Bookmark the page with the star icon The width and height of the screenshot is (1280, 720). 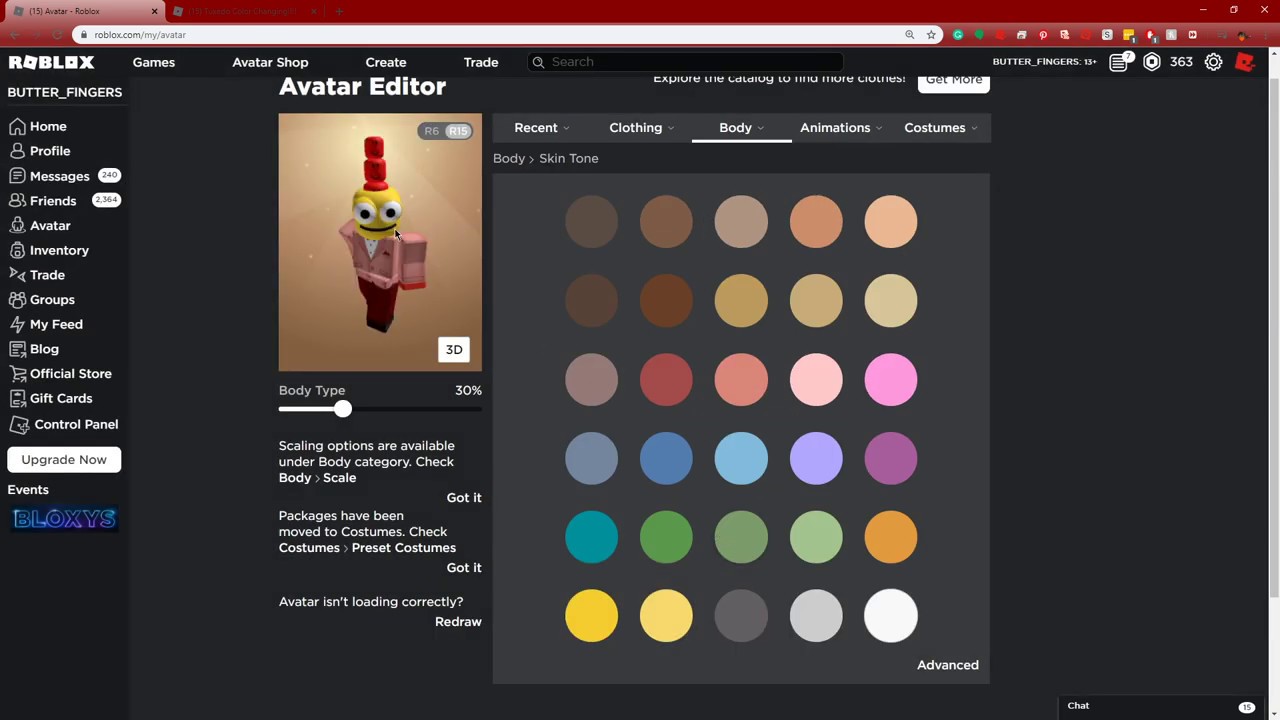click(x=931, y=35)
